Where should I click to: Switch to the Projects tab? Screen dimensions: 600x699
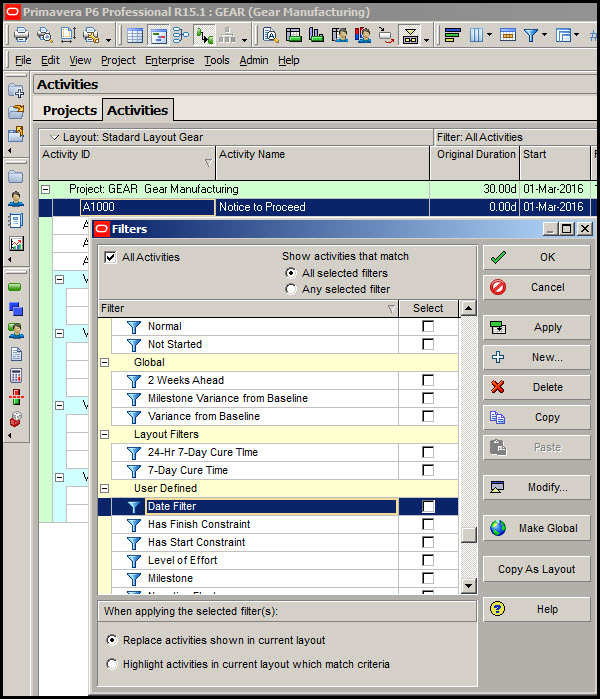coord(70,110)
